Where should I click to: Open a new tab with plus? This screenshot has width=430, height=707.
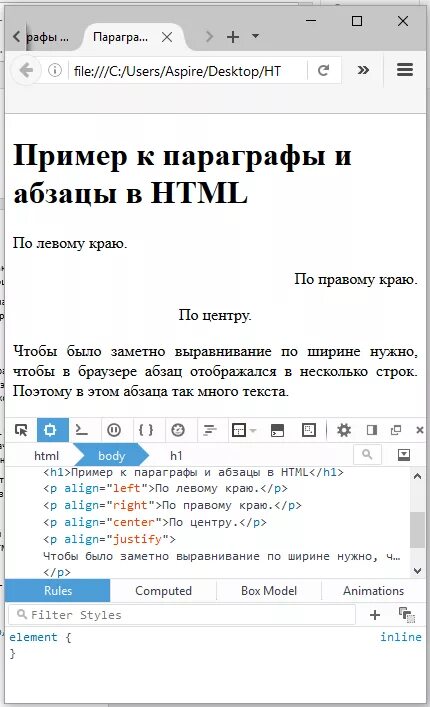[x=233, y=37]
